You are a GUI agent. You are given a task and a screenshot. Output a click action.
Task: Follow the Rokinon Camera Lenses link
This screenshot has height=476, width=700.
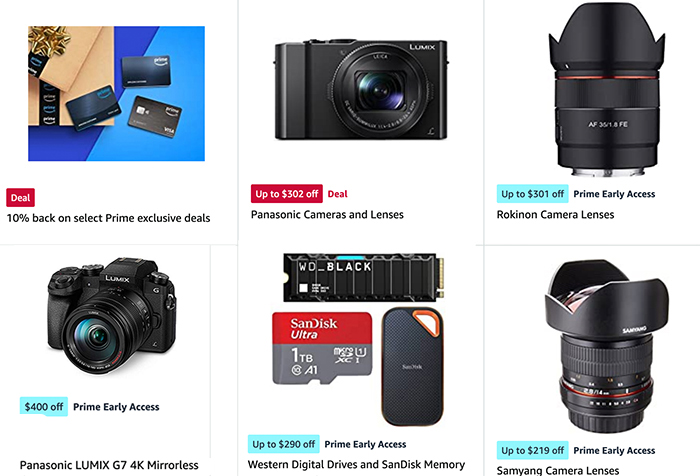pyautogui.click(x=555, y=215)
